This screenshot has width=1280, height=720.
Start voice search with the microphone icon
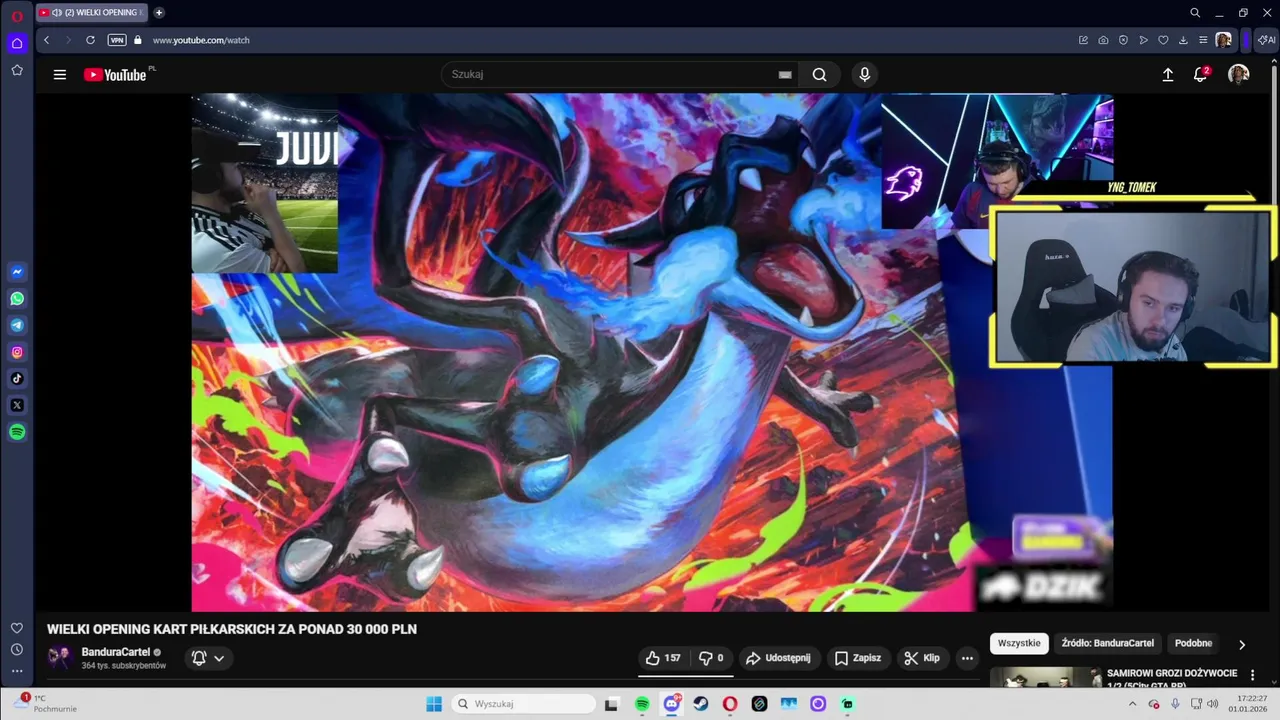coord(865,74)
